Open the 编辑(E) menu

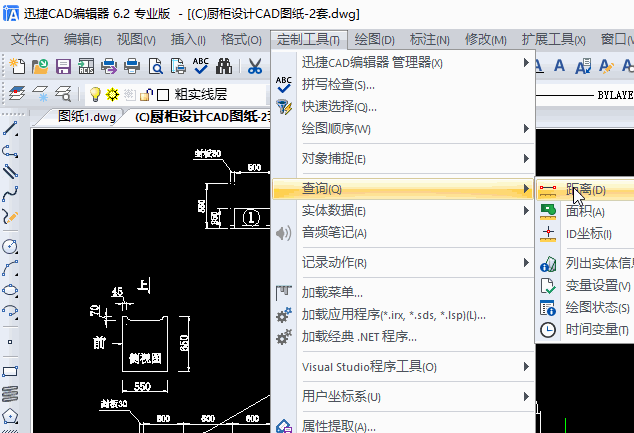pyautogui.click(x=82, y=40)
